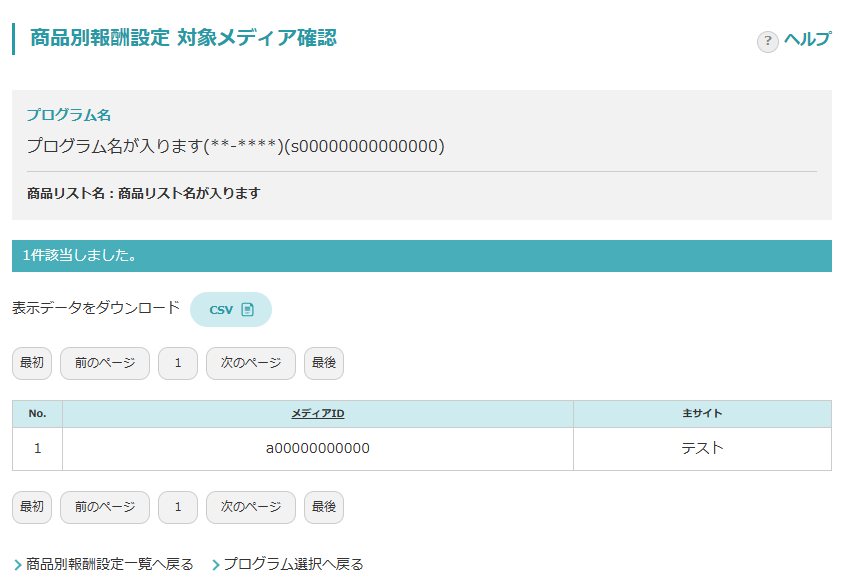The width and height of the screenshot is (853, 580).
Task: Jump to 最後 using the pager below the table
Action: [x=324, y=507]
